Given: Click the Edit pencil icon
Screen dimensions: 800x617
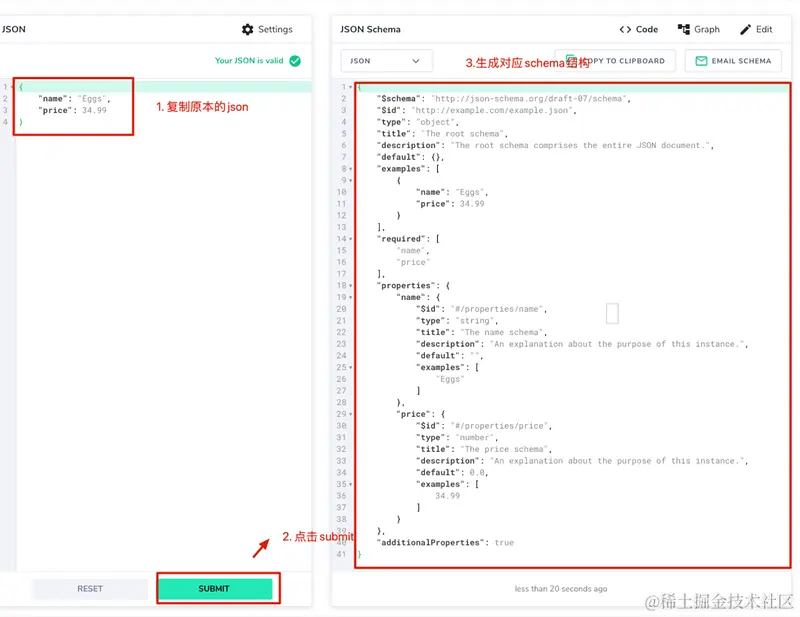Looking at the screenshot, I should coord(745,29).
